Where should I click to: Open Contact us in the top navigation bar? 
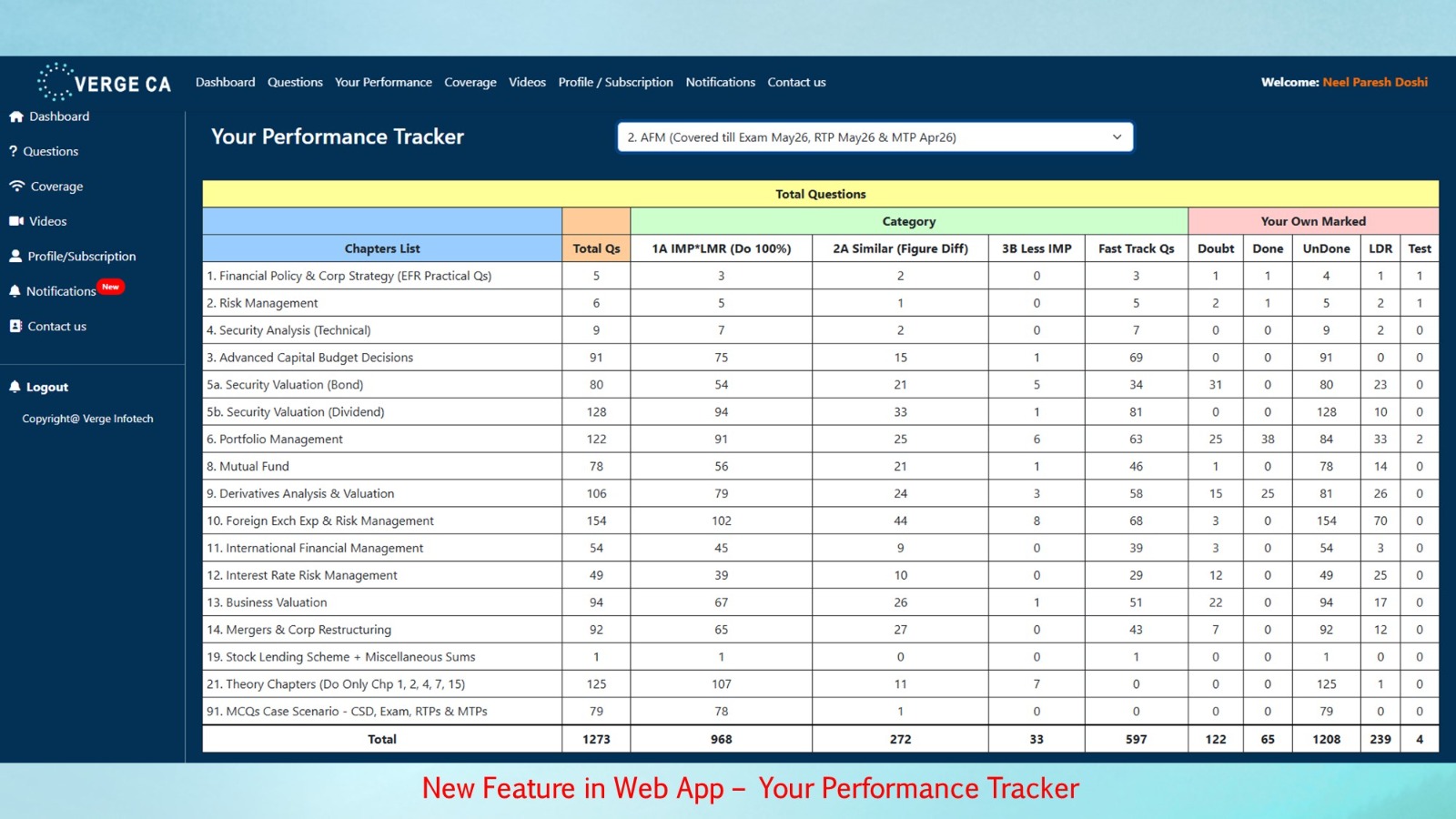[x=796, y=82]
